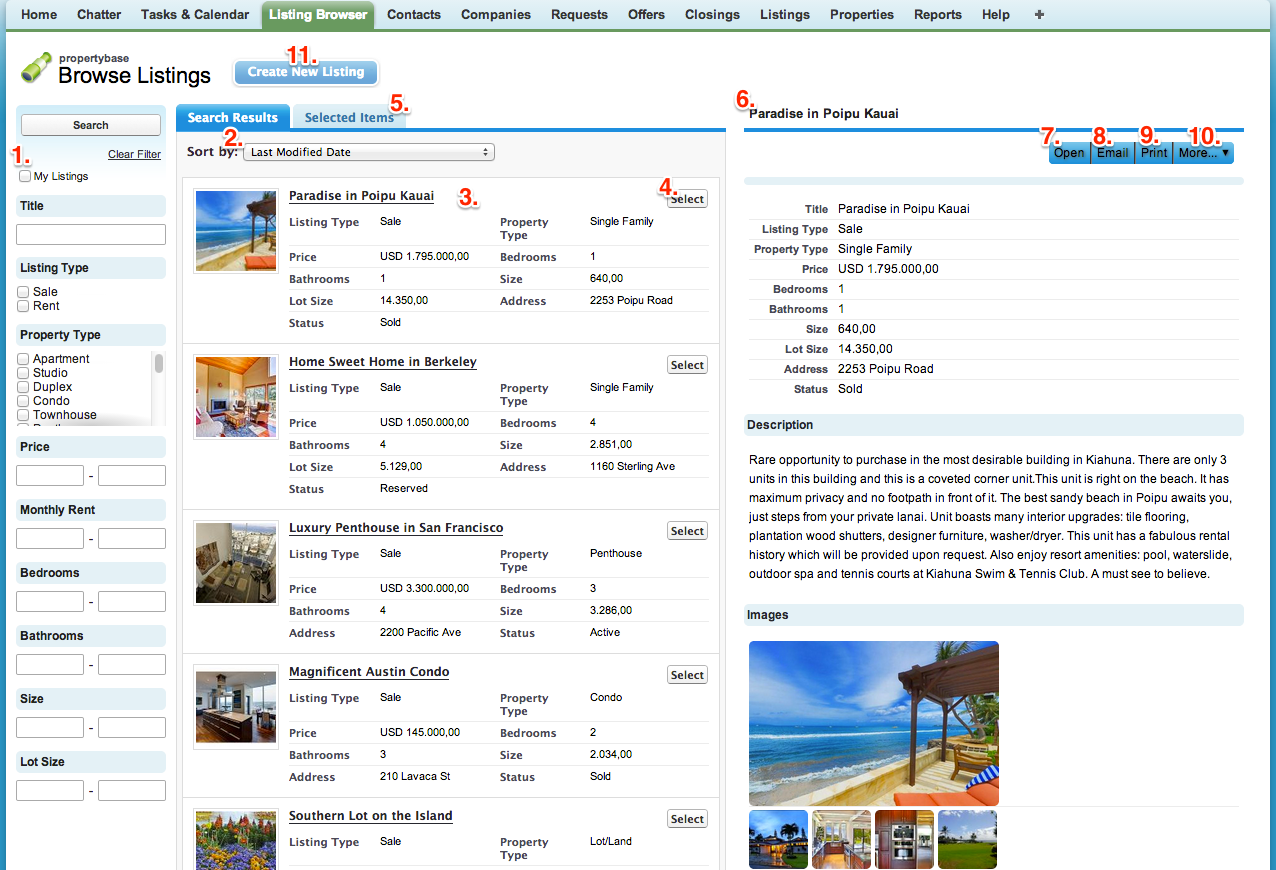This screenshot has width=1276, height=870.
Task: Check the Condo property type filter
Action: pyautogui.click(x=23, y=401)
